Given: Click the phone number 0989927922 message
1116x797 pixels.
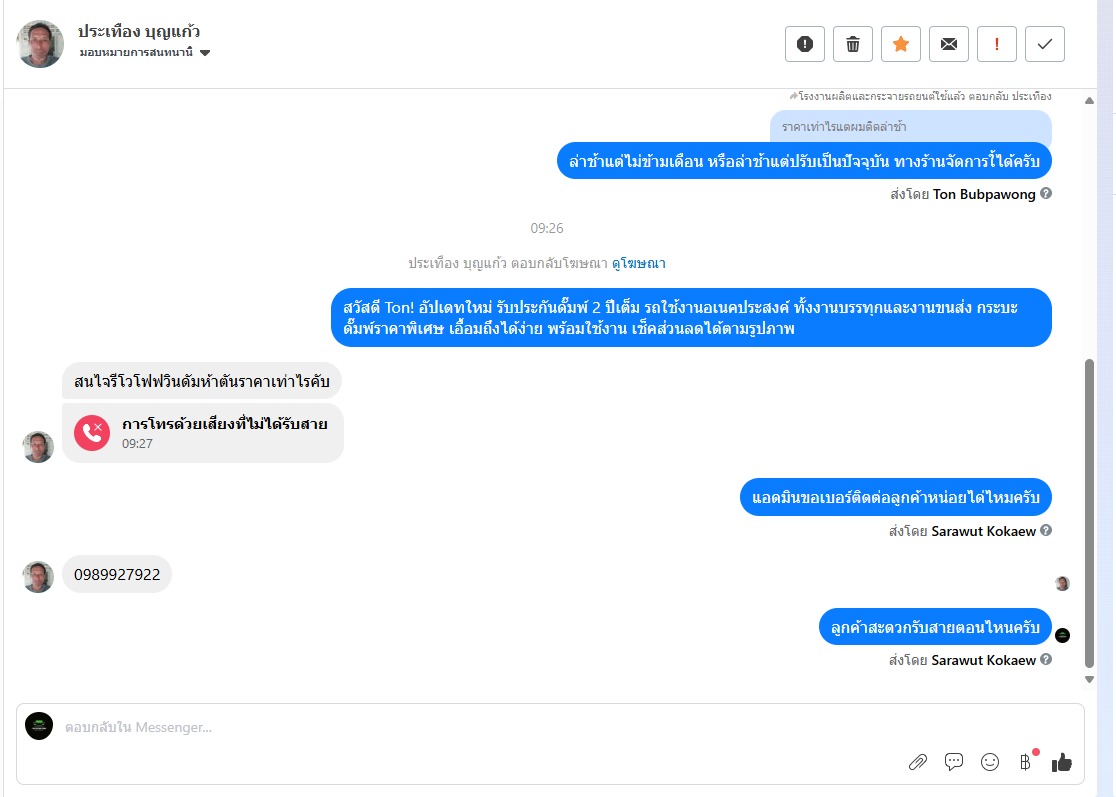Looking at the screenshot, I should tap(117, 575).
